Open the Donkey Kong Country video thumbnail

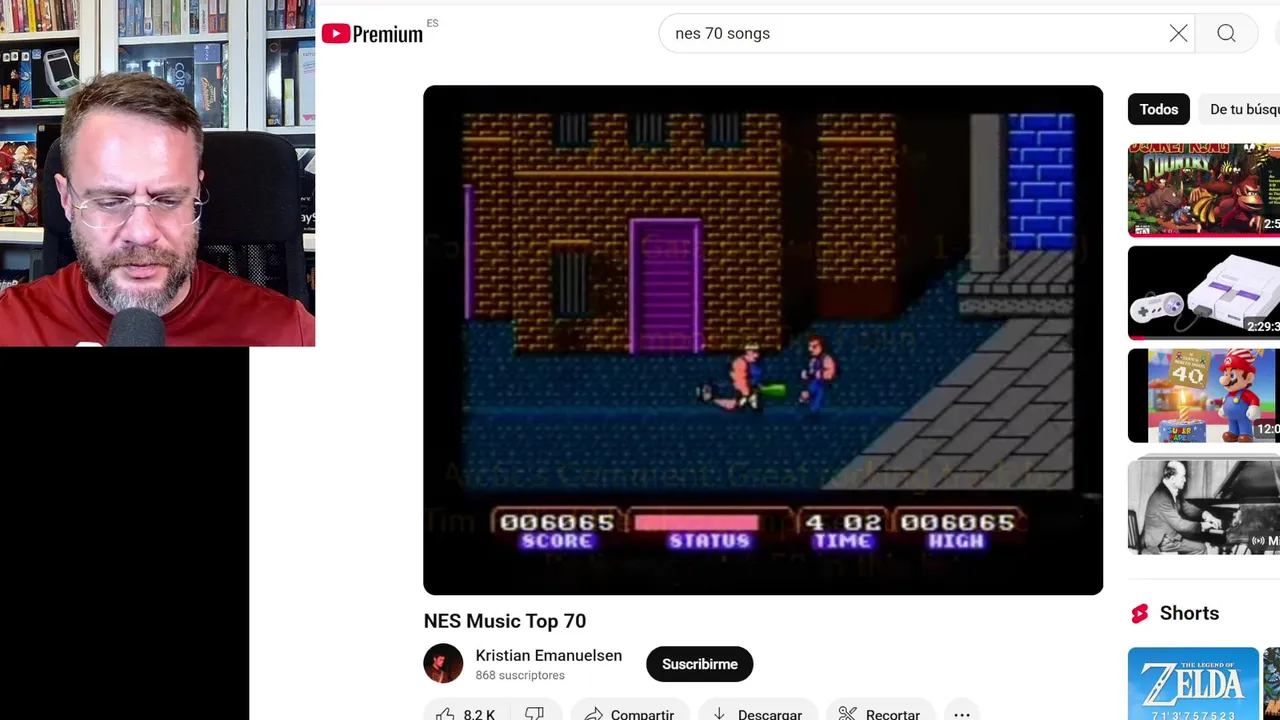1204,190
